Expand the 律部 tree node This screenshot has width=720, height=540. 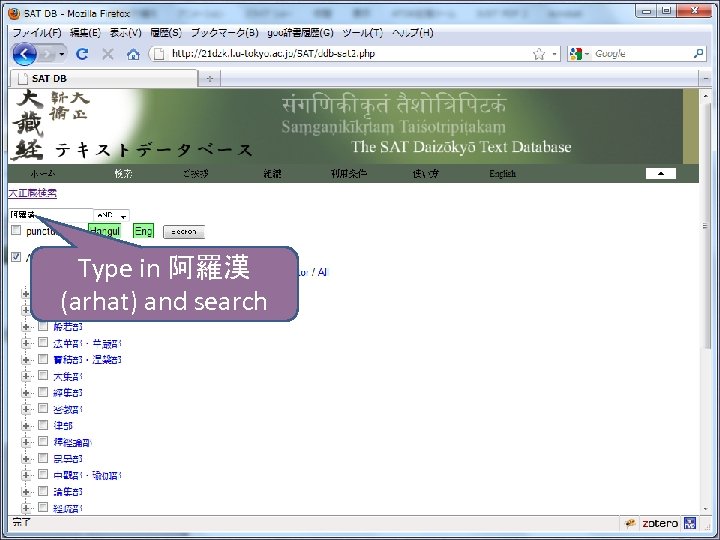click(x=26, y=426)
